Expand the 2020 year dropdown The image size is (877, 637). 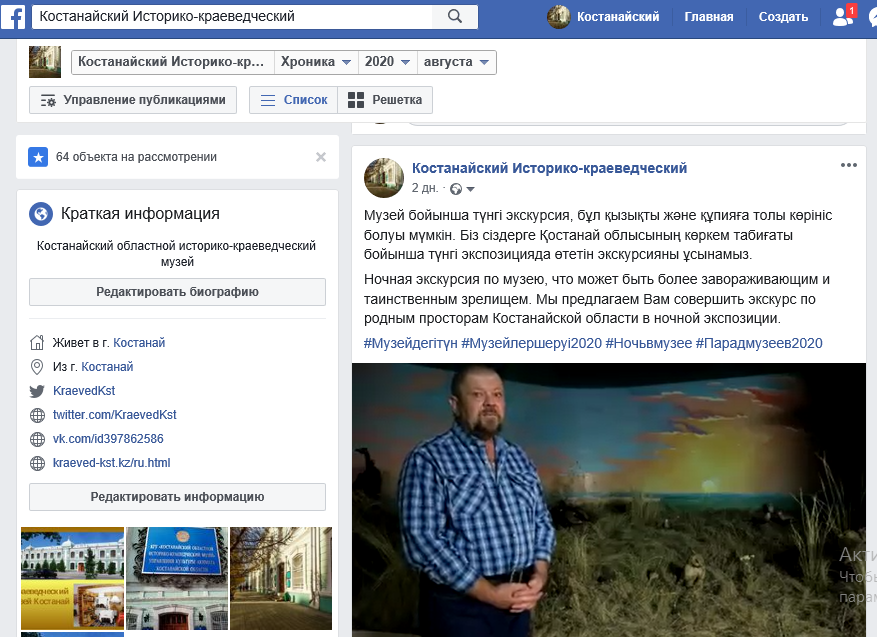(388, 62)
